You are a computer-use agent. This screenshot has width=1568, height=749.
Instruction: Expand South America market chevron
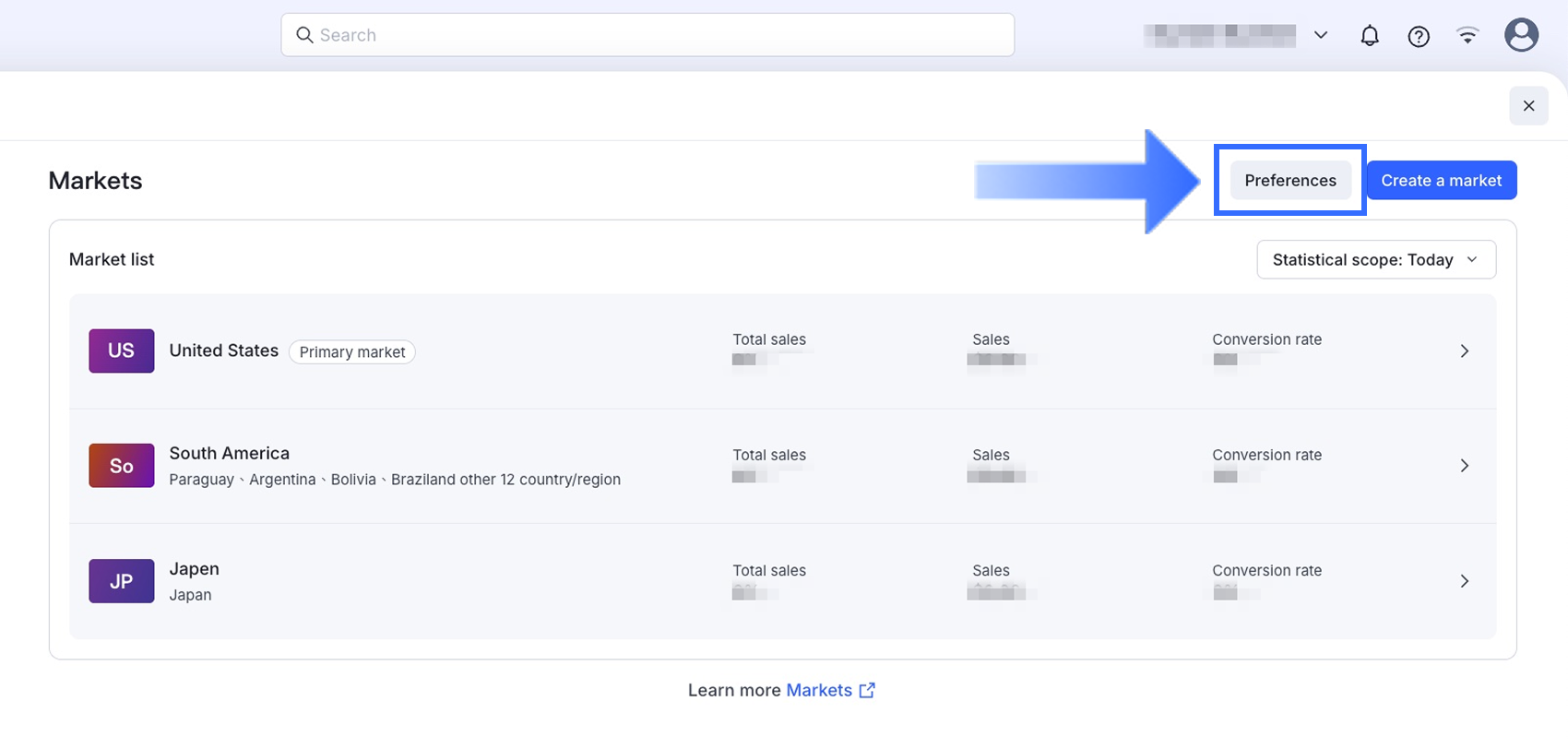[x=1464, y=466]
